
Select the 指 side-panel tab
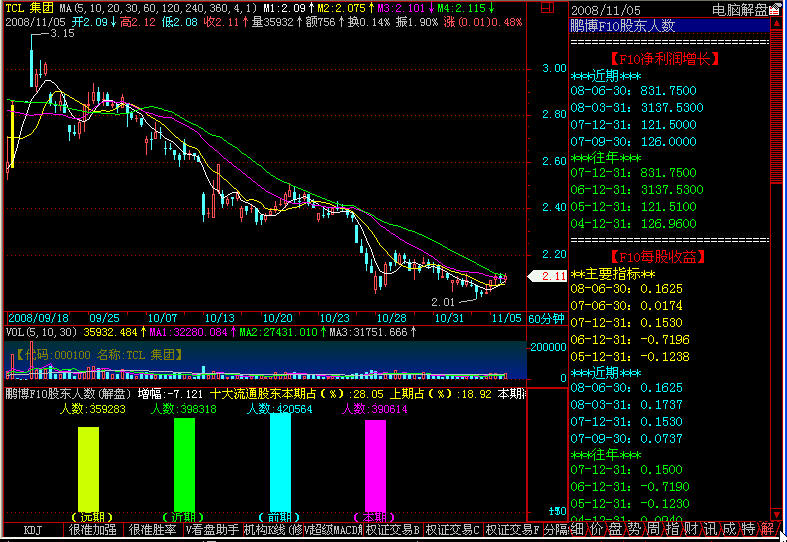pyautogui.click(x=672, y=528)
